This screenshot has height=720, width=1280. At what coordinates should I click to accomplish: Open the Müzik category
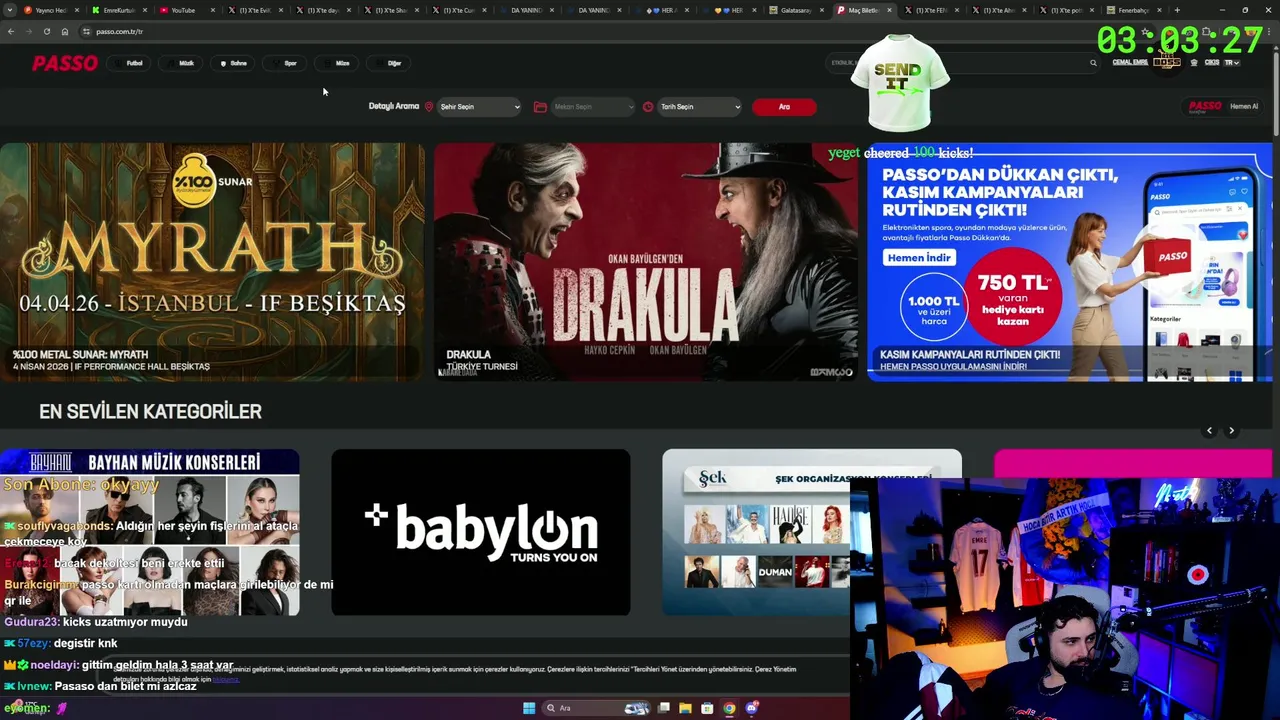[182, 63]
